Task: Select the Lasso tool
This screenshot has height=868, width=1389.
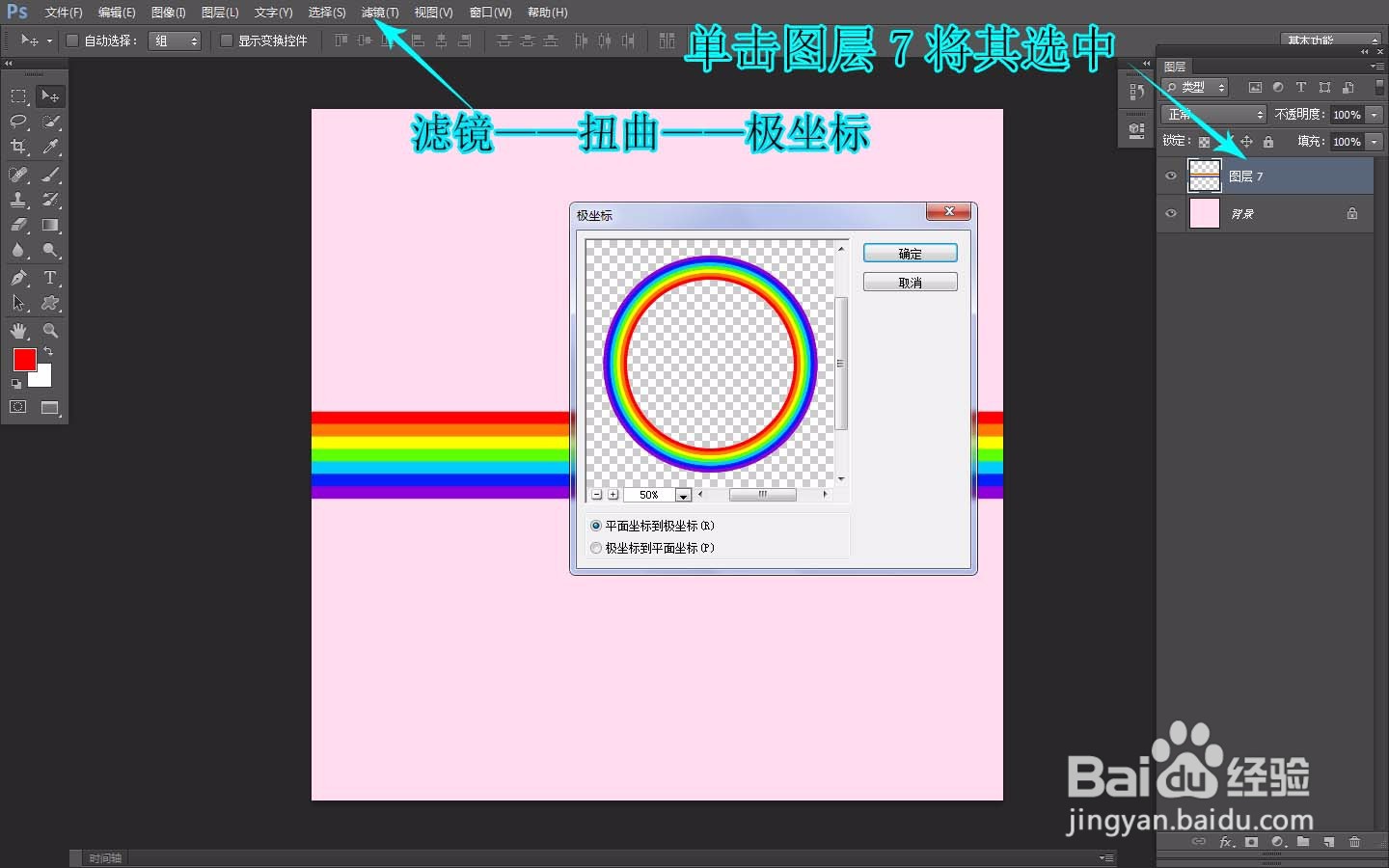Action: pyautogui.click(x=17, y=122)
